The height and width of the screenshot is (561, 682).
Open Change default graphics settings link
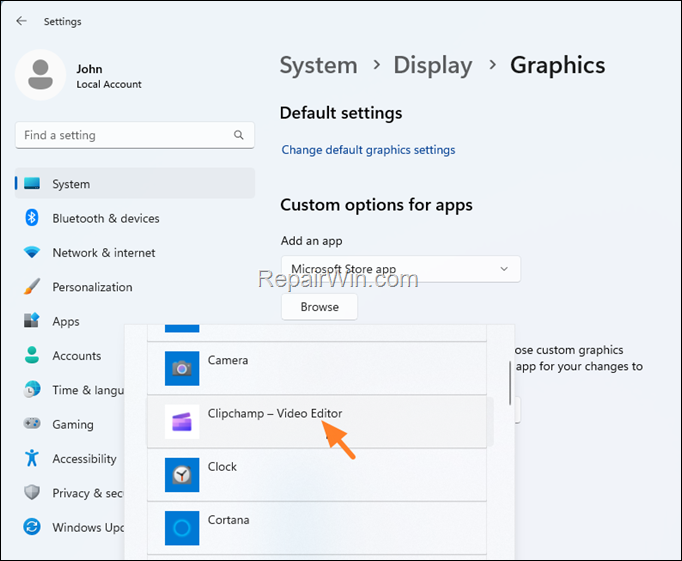(x=368, y=150)
